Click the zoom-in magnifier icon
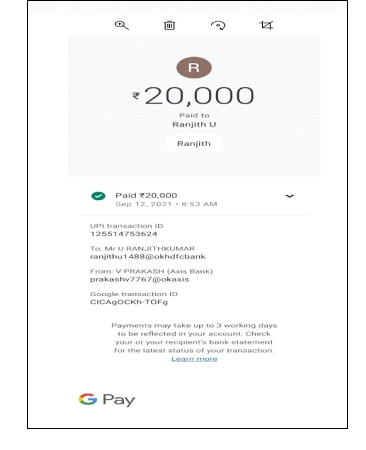 (x=121, y=25)
